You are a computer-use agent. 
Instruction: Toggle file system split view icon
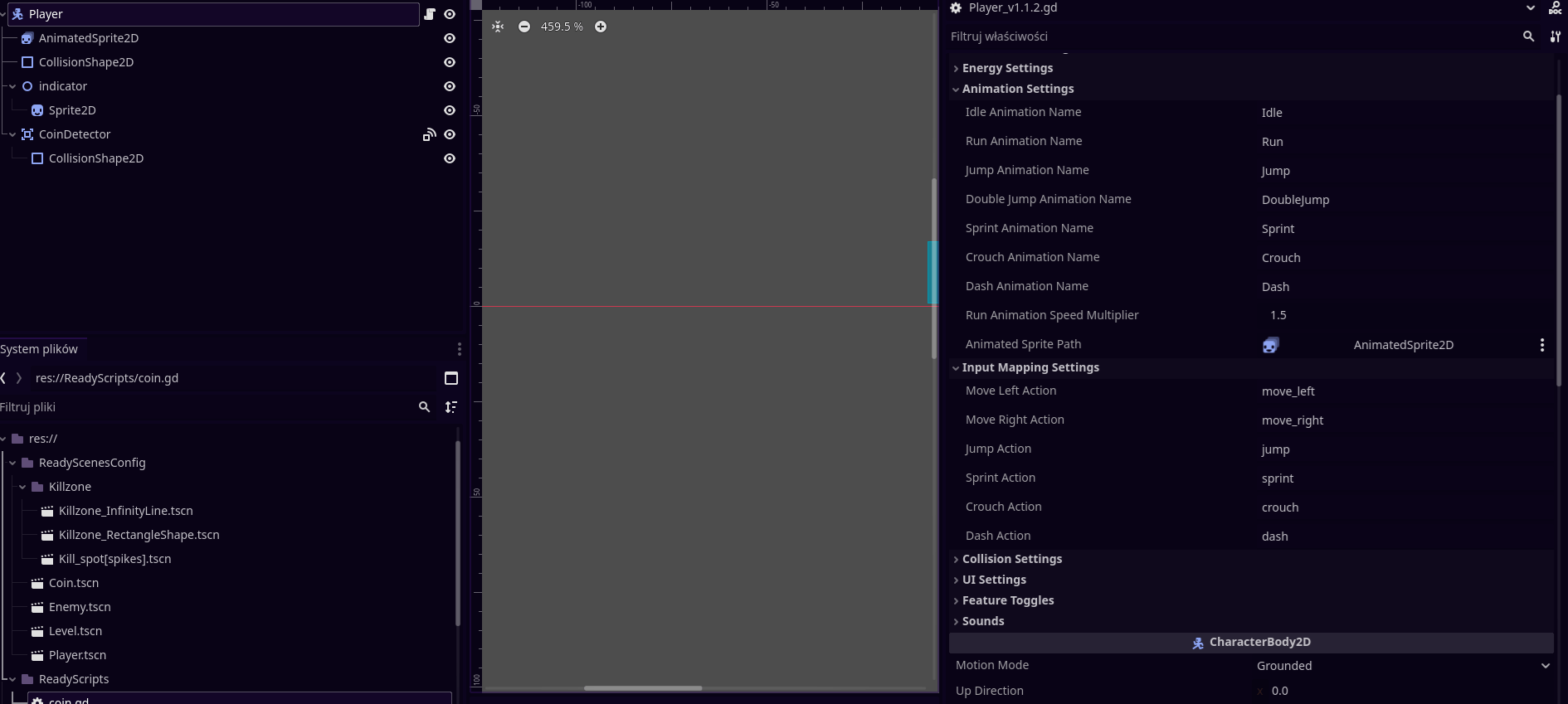[451, 378]
